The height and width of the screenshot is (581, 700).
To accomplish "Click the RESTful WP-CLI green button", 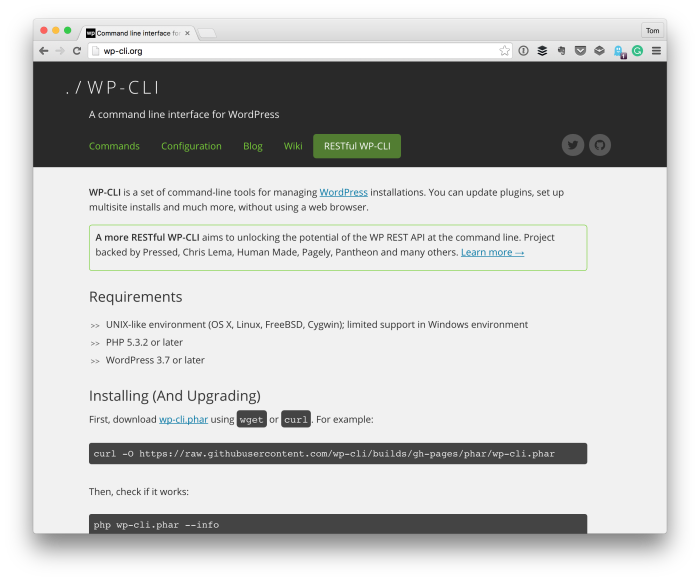I will click(357, 146).
